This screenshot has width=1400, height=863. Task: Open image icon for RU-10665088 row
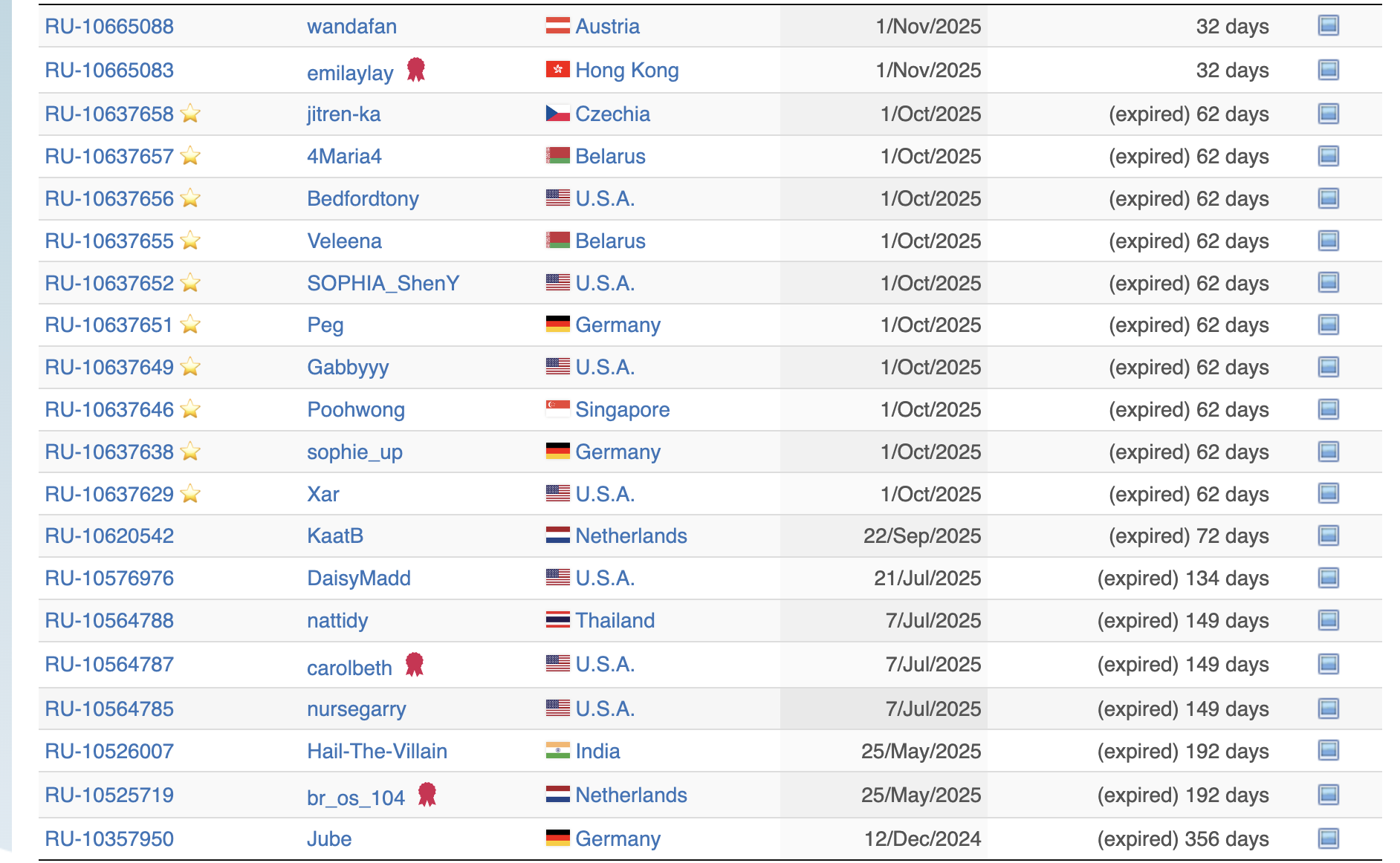tap(1328, 26)
